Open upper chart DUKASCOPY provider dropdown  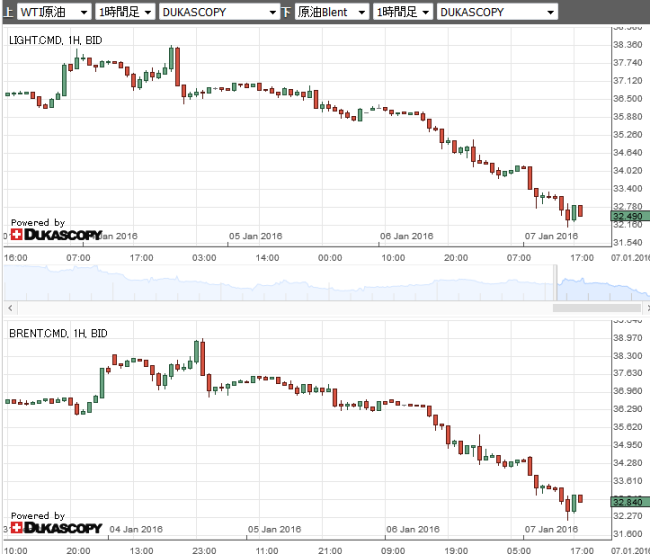[218, 12]
